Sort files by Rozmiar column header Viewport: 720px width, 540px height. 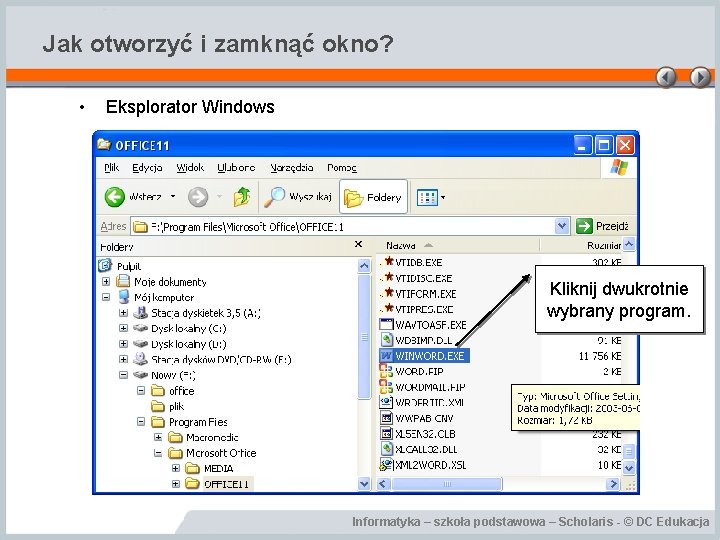tap(604, 246)
